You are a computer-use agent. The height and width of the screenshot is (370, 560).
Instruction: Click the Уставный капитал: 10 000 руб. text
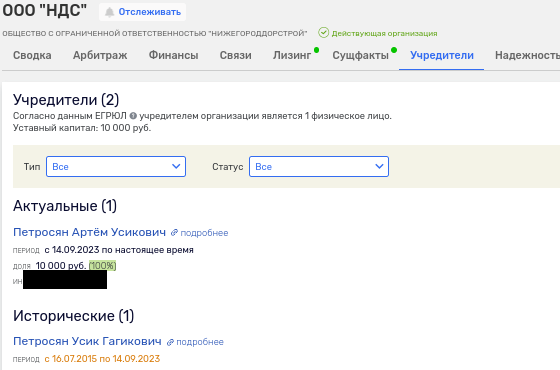click(x=82, y=128)
